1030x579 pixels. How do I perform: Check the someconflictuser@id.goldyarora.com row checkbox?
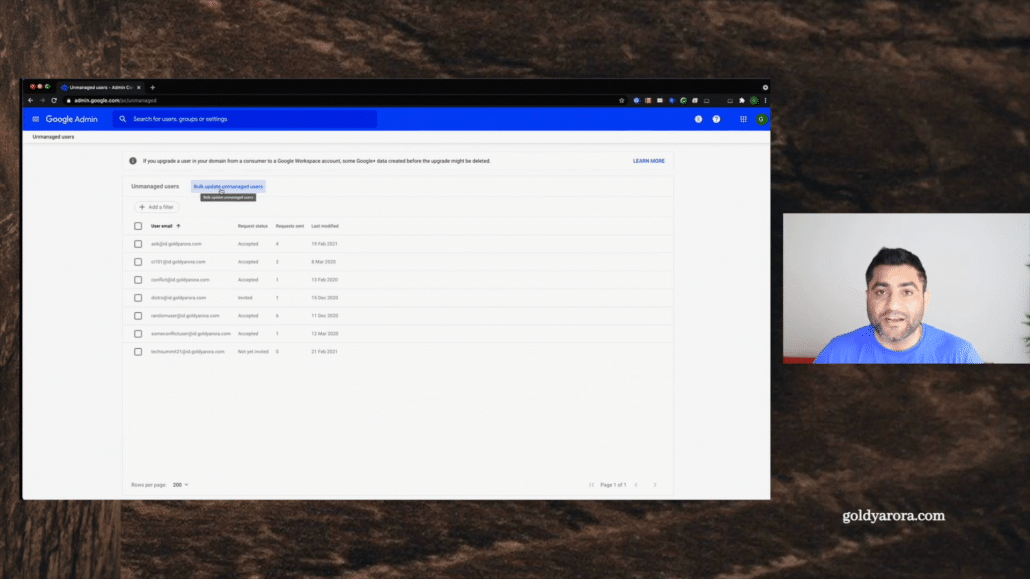138,334
